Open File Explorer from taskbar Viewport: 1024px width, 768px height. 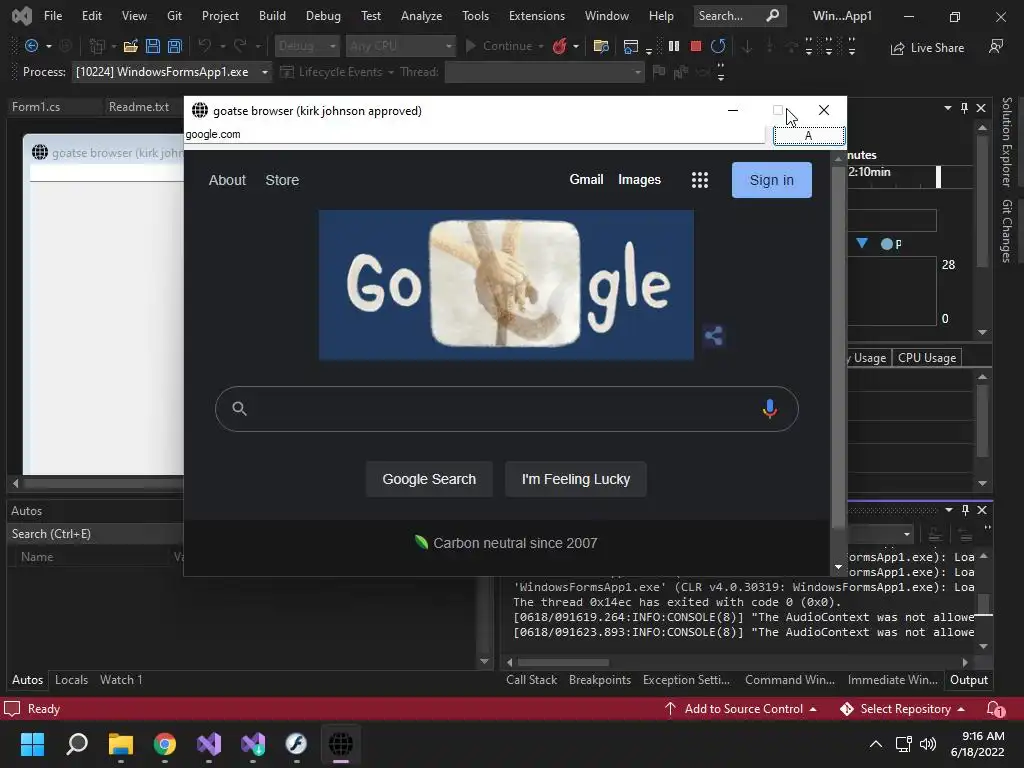[121, 743]
